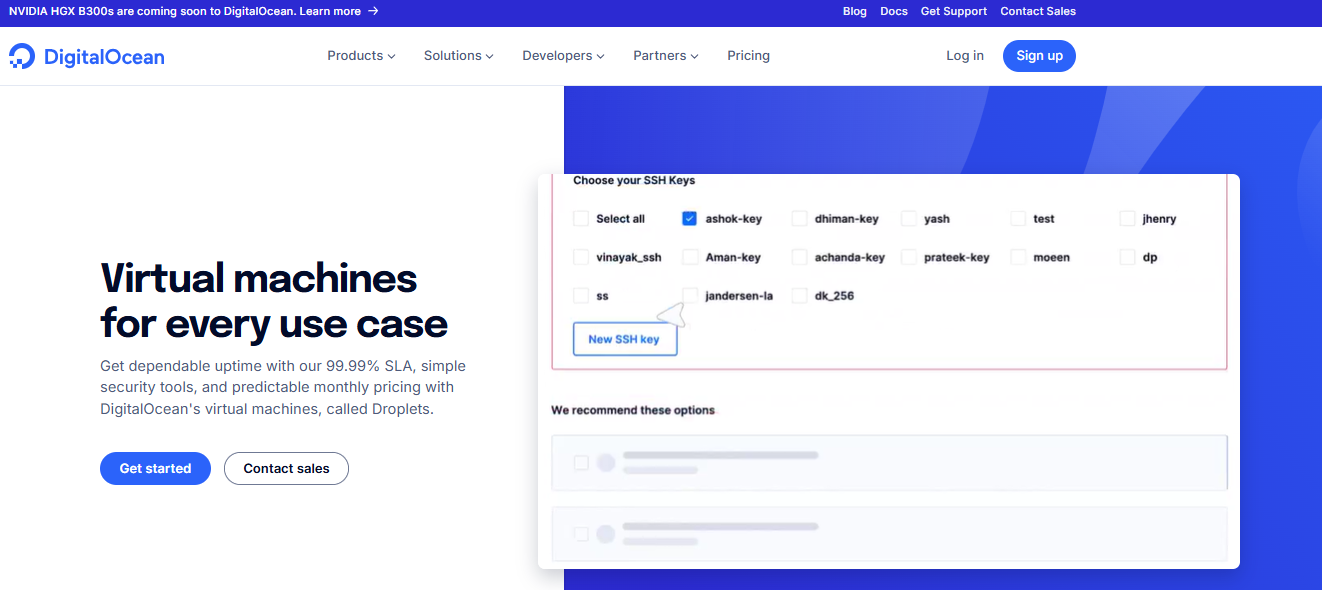
Task: Open the Pricing page from navigation
Action: [748, 56]
